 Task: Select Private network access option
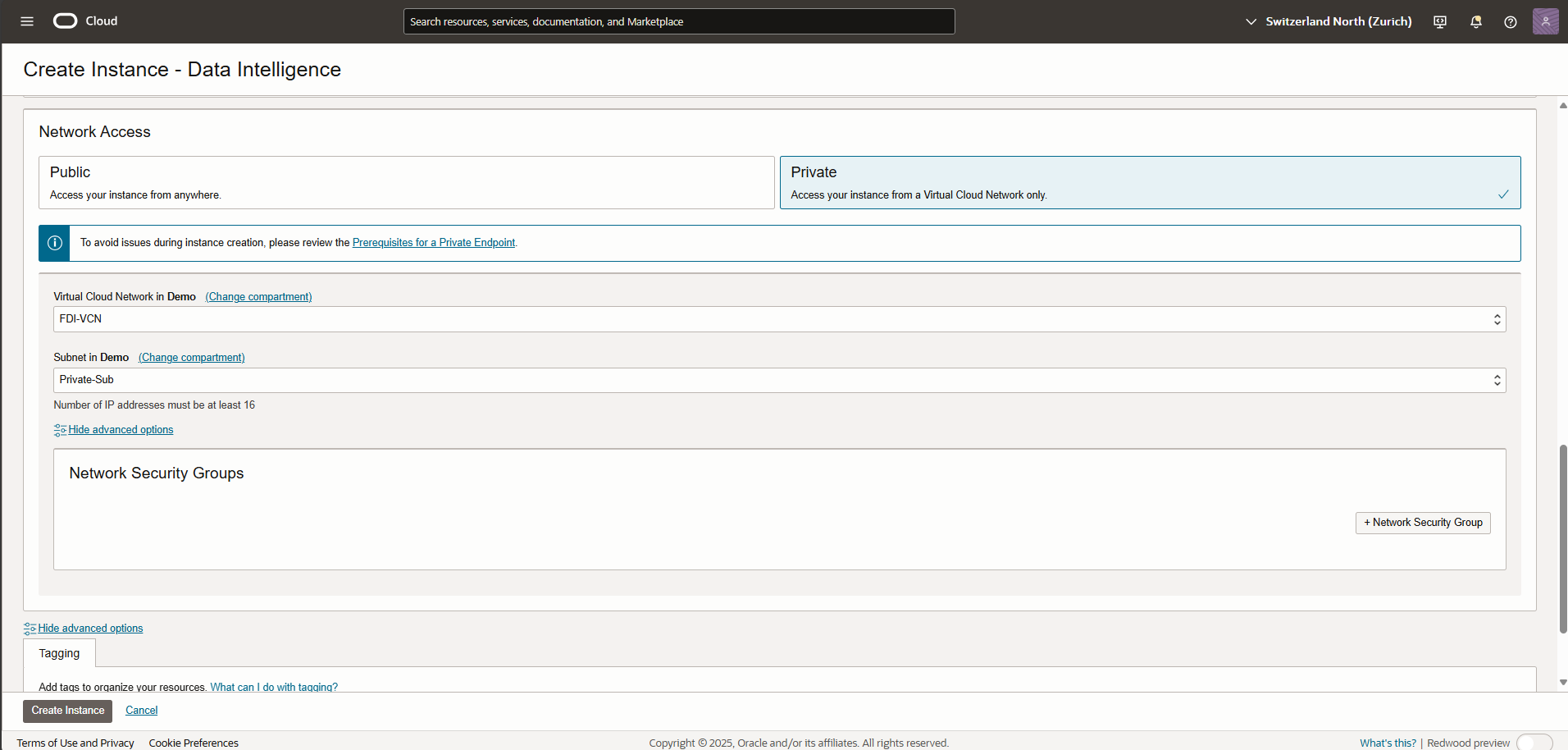pos(1150,182)
